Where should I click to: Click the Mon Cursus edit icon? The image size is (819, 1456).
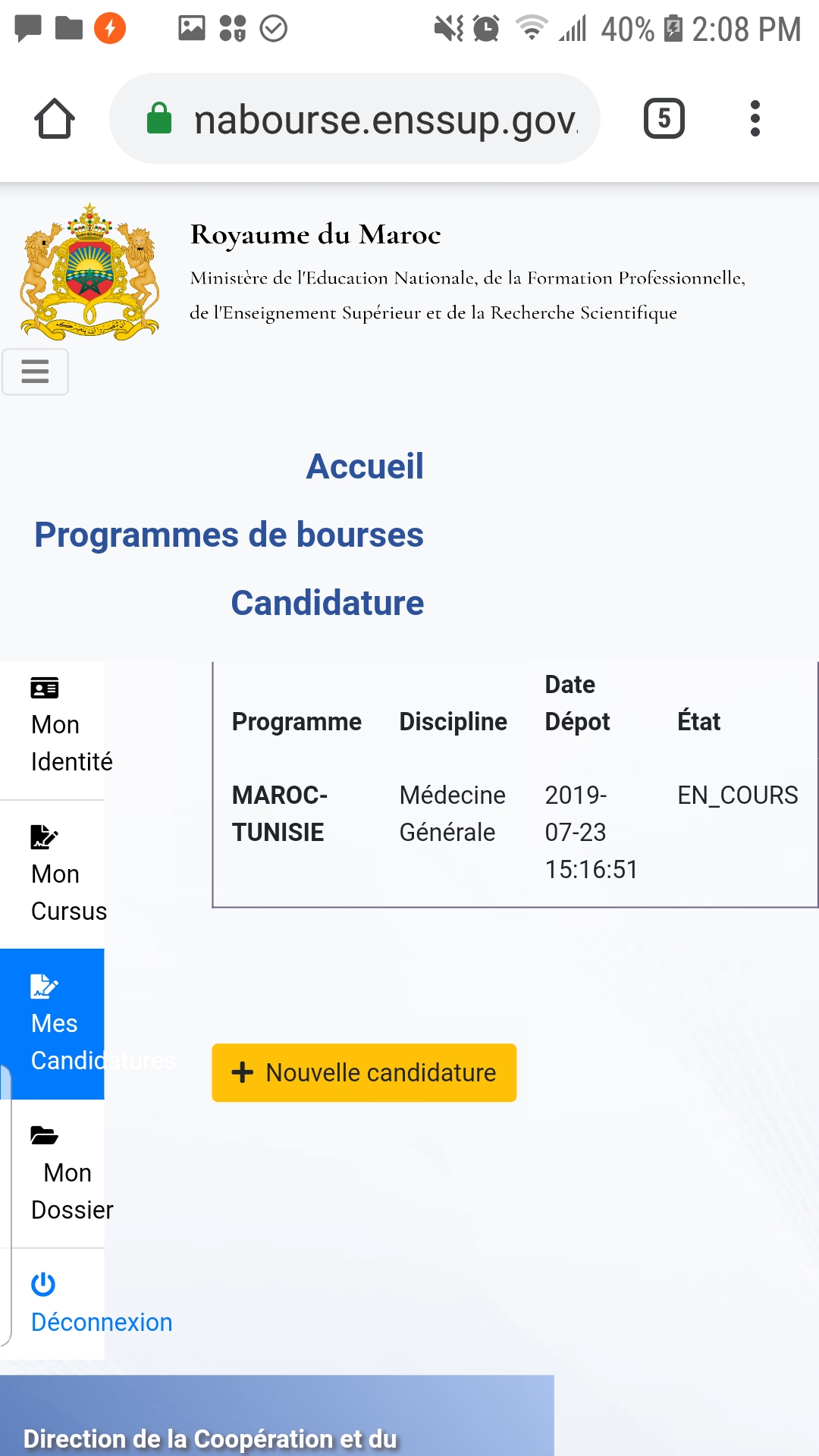tap(44, 836)
